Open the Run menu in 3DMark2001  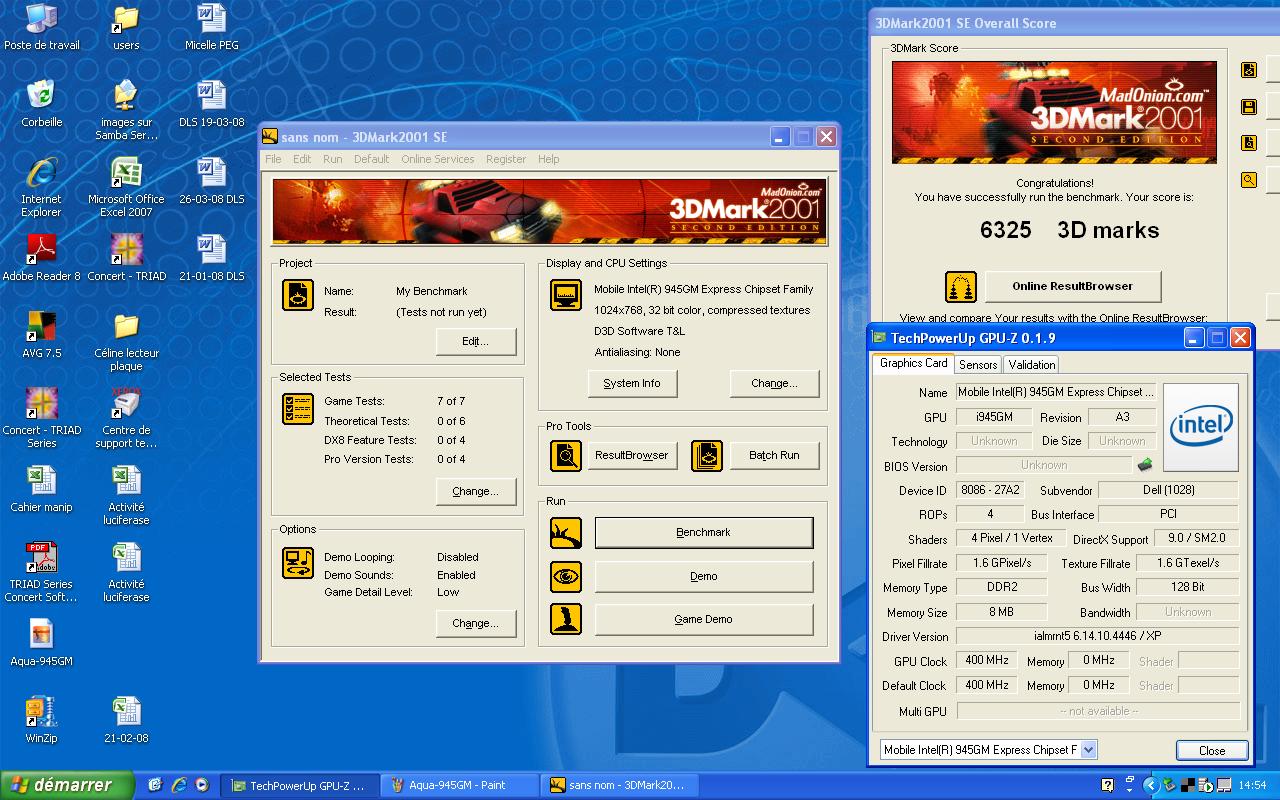pos(333,159)
